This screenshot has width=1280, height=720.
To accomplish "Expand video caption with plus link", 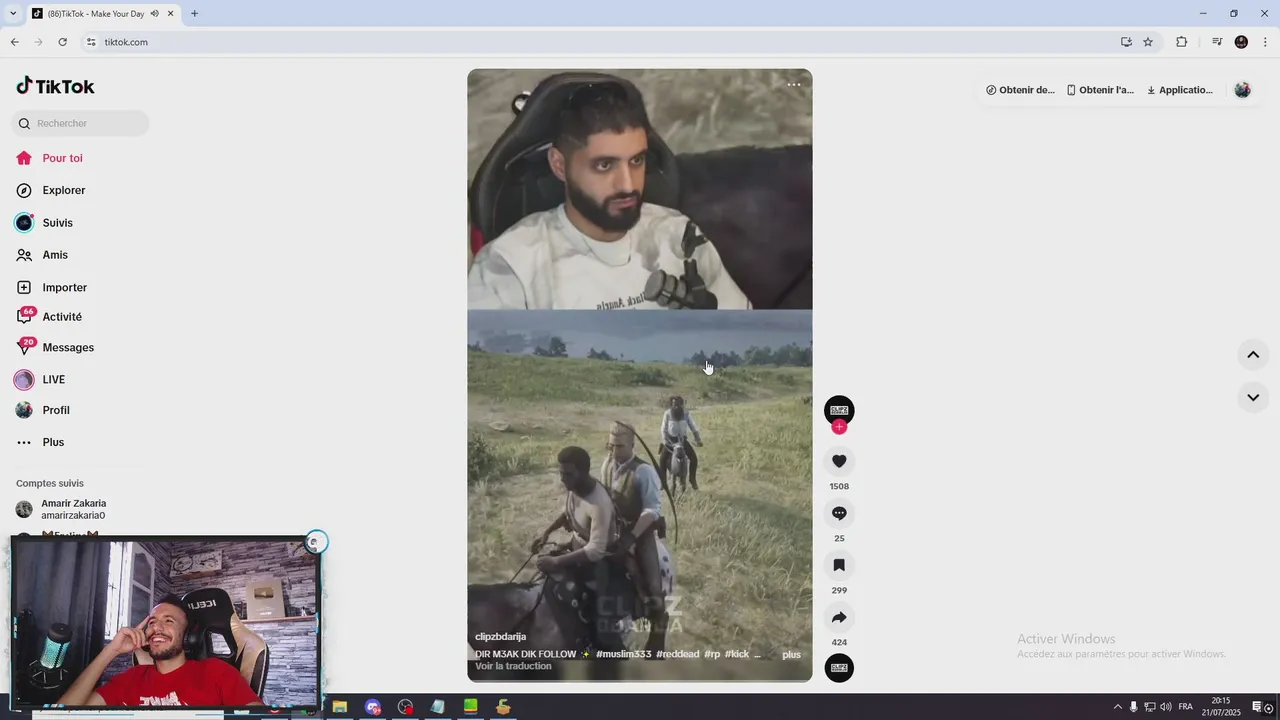I will point(791,655).
